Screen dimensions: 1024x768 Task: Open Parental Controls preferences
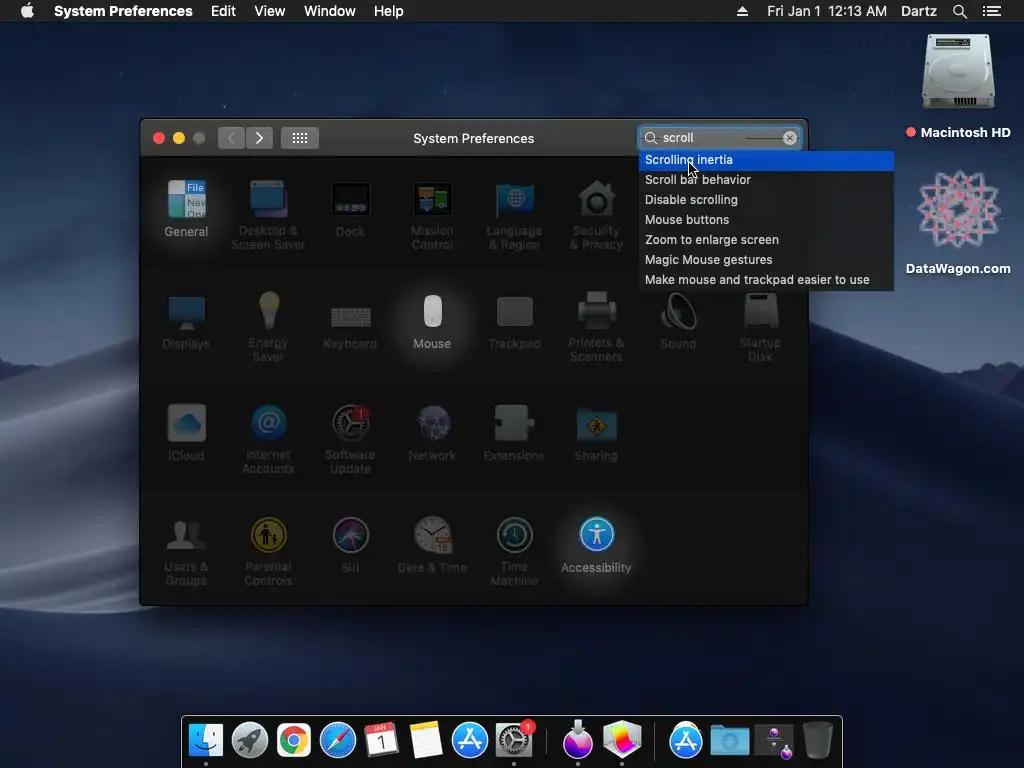coord(268,552)
